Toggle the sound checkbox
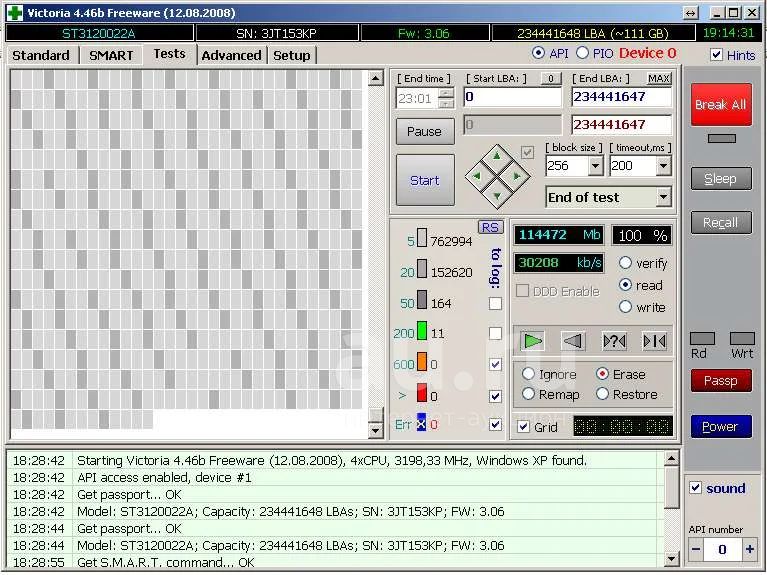 click(695, 487)
